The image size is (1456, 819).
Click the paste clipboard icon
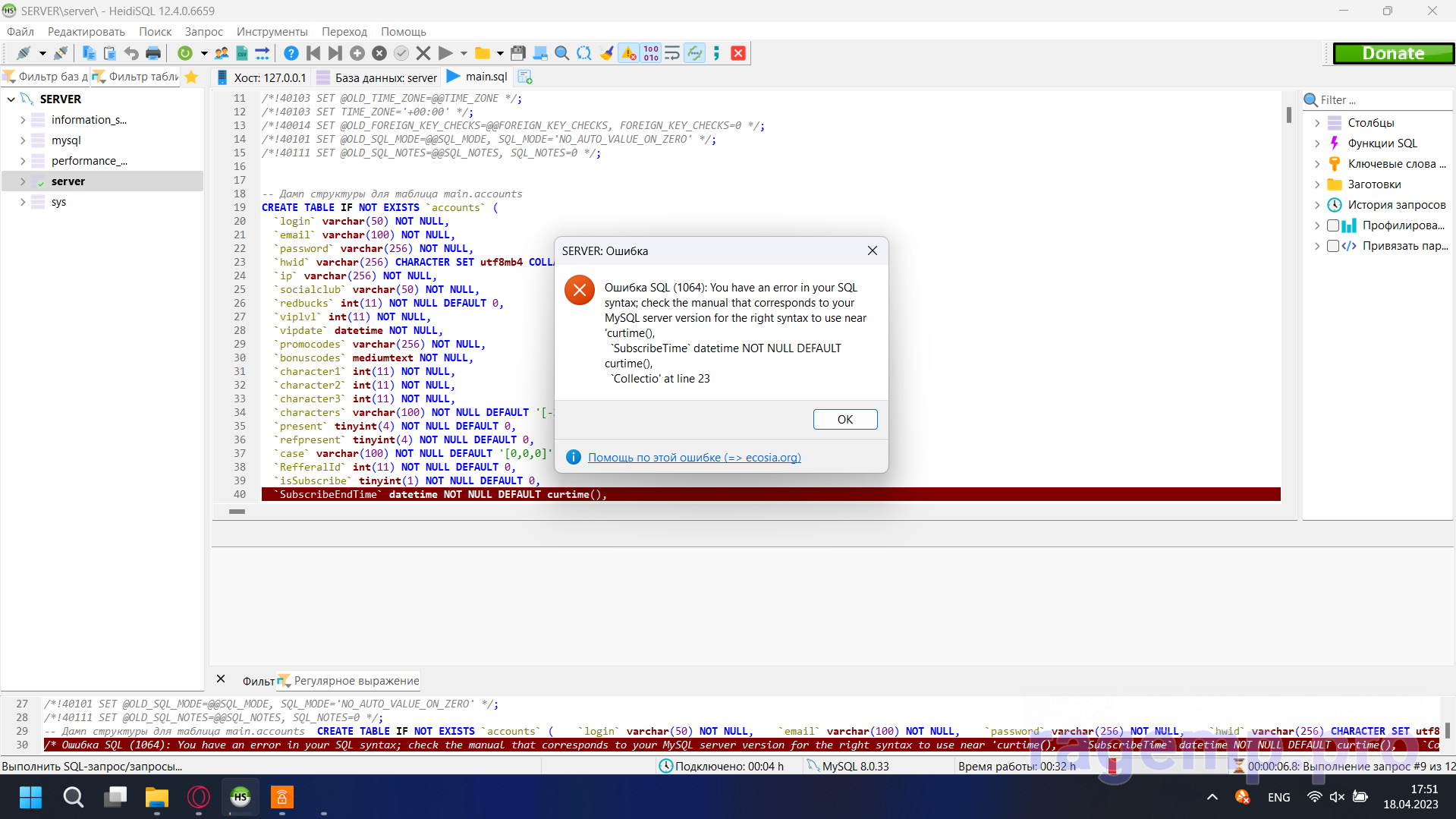click(110, 53)
